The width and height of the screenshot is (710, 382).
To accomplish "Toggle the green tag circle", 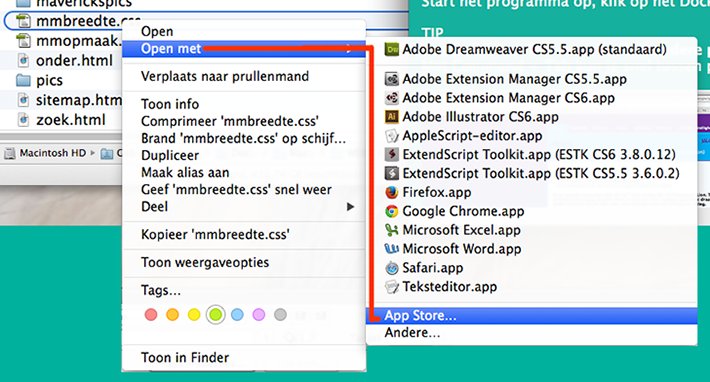I will [216, 315].
